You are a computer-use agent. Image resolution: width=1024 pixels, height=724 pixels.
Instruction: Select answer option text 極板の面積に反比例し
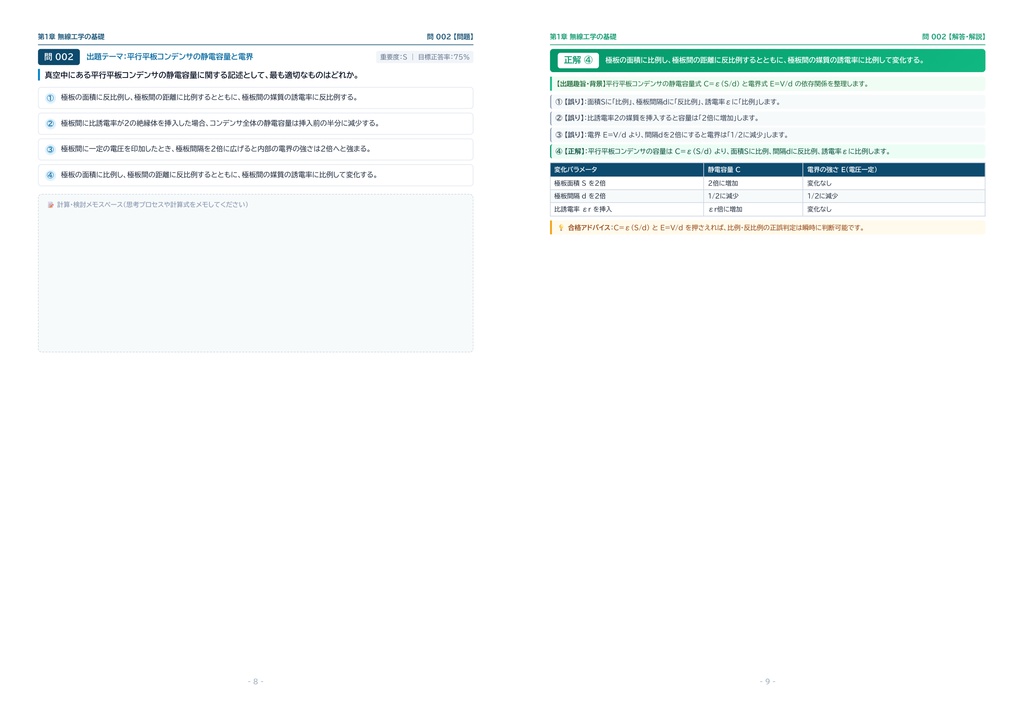click(209, 97)
